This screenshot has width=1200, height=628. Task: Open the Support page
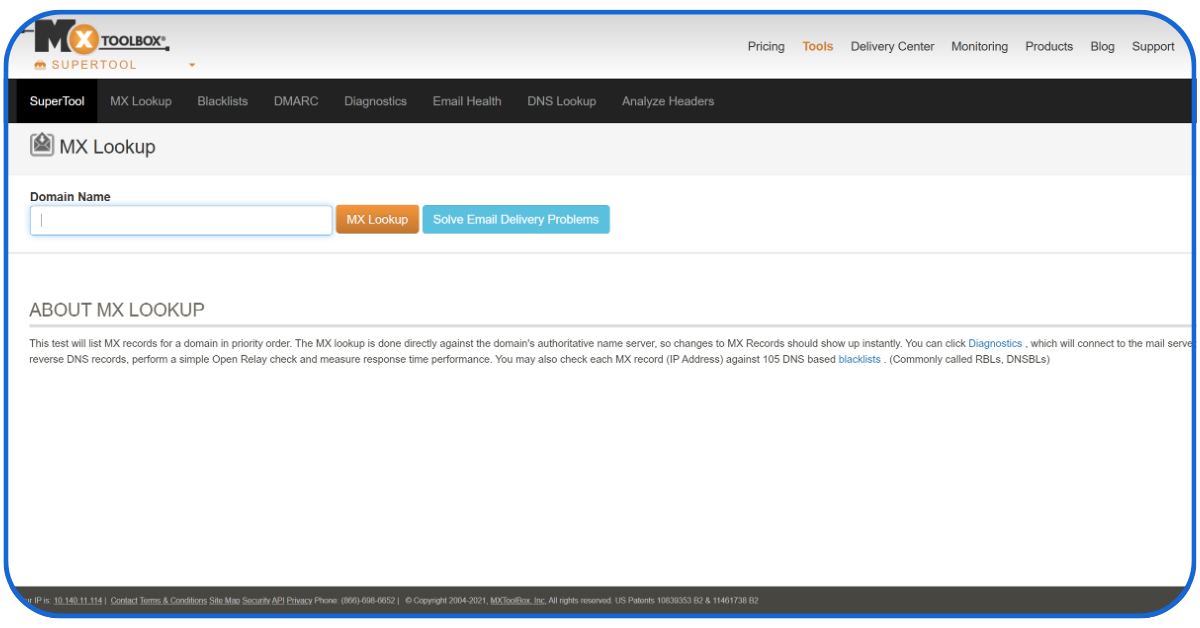(1153, 46)
